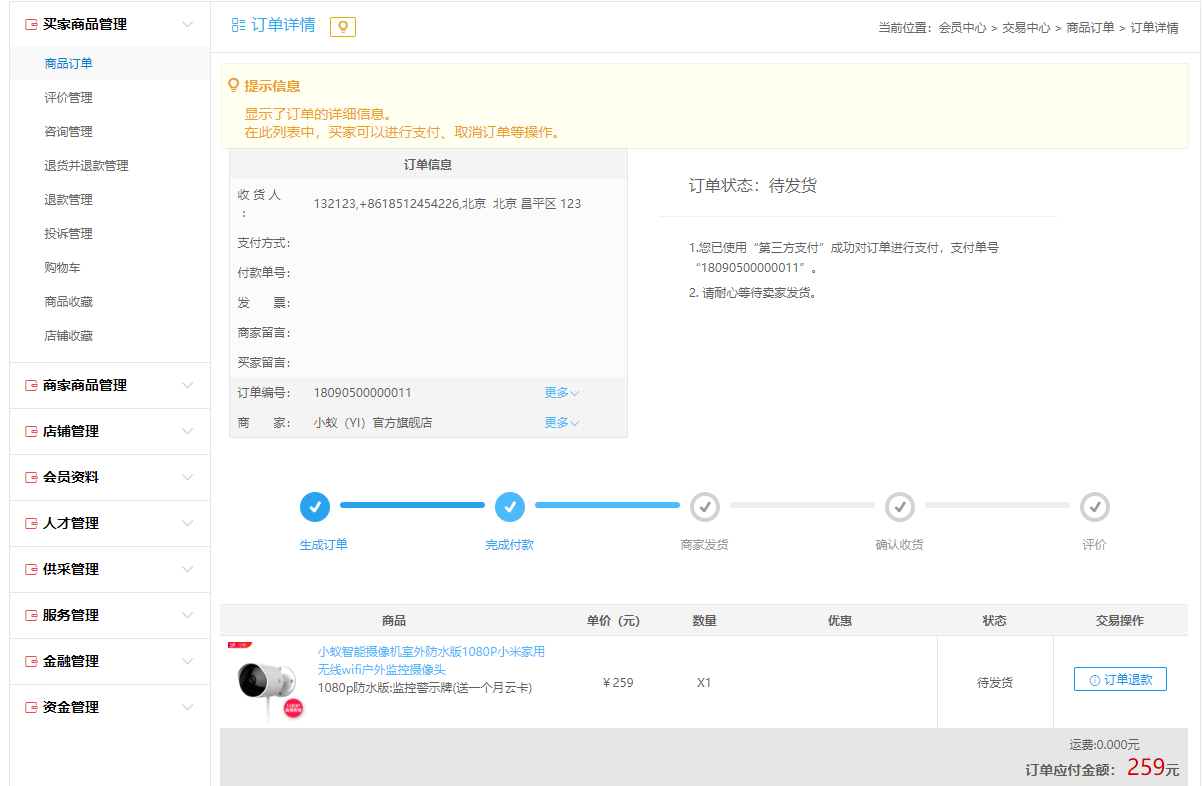Click the 生成订单 checkmark step circle
This screenshot has width=1203, height=786.
[x=315, y=507]
